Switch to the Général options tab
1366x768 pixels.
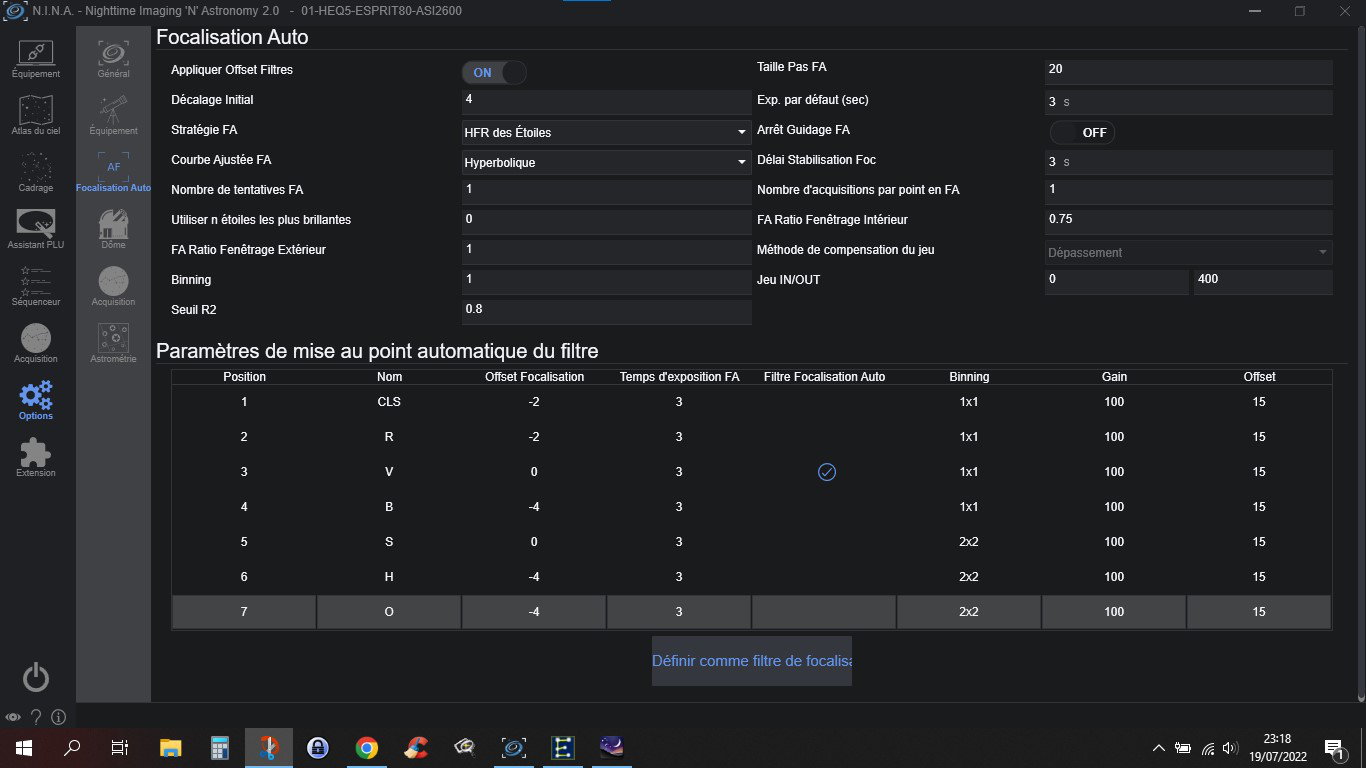pyautogui.click(x=113, y=59)
